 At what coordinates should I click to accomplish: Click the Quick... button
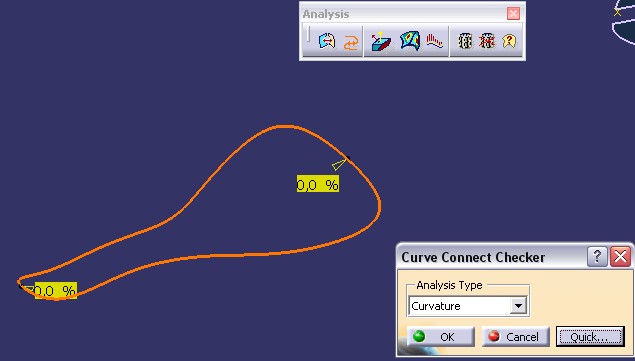[x=590, y=337]
